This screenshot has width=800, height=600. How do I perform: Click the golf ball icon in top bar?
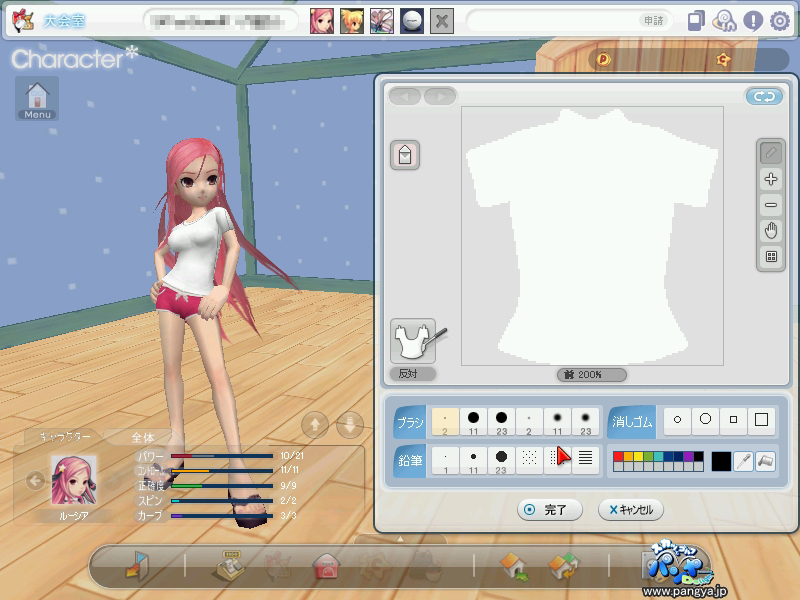pyautogui.click(x=412, y=21)
